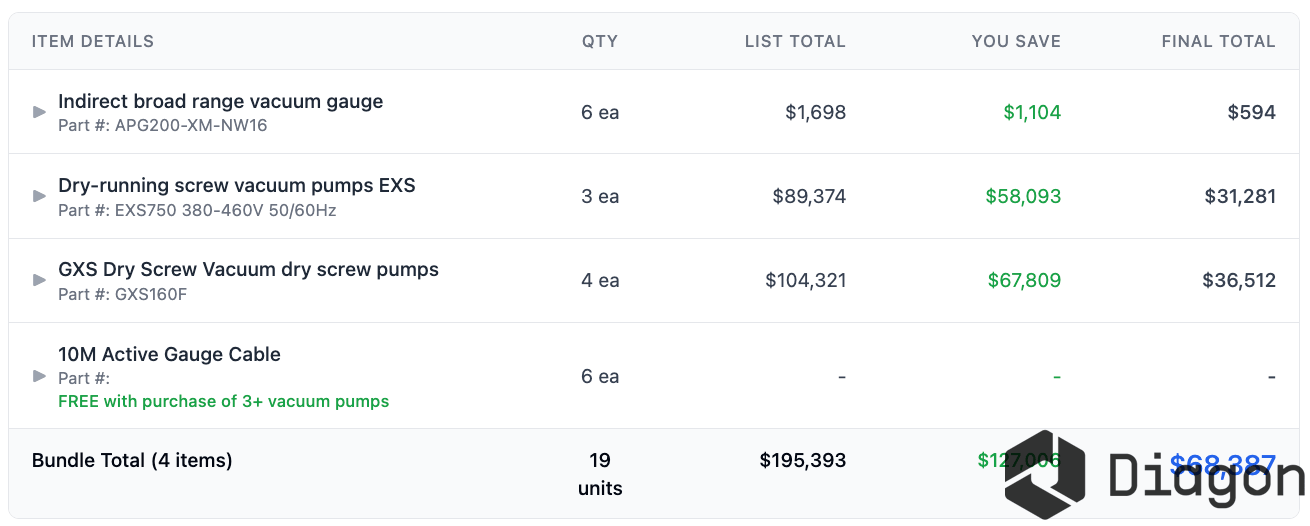
Task: Click the FINAL TOTAL column header
Action: tap(1218, 42)
